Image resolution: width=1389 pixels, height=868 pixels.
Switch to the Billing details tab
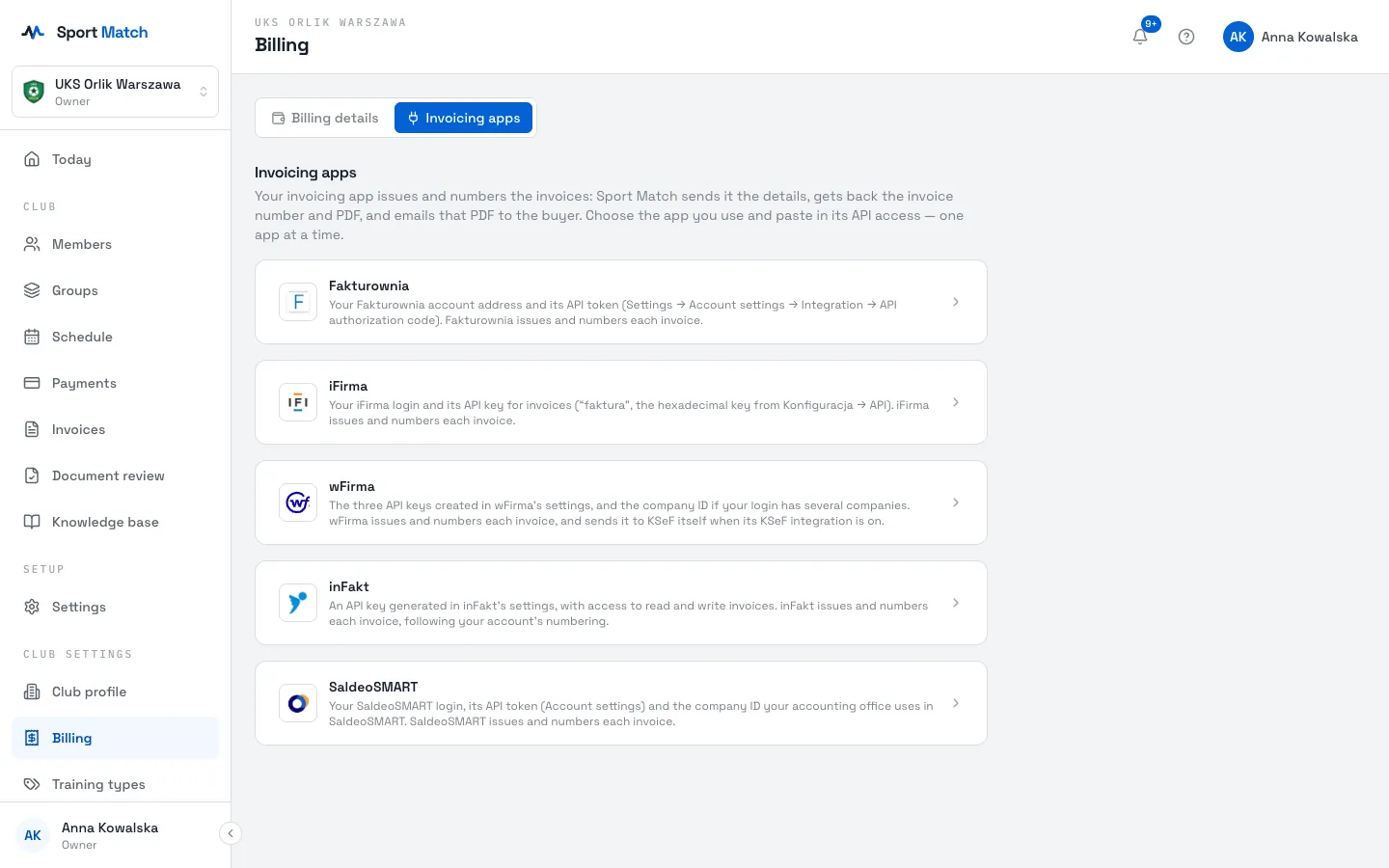pos(325,118)
